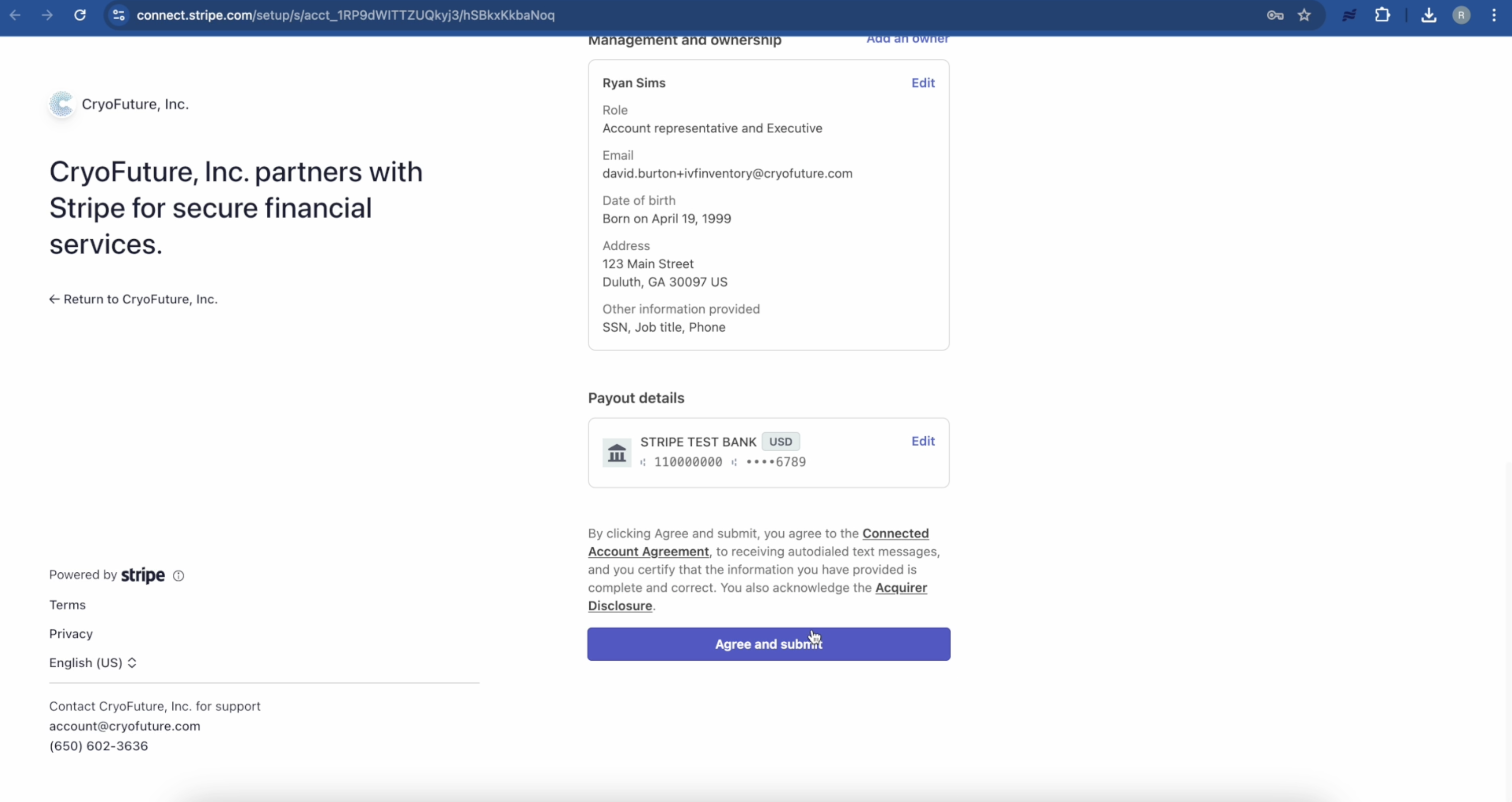Click the CryoFuture, Inc. company logo

click(x=61, y=104)
